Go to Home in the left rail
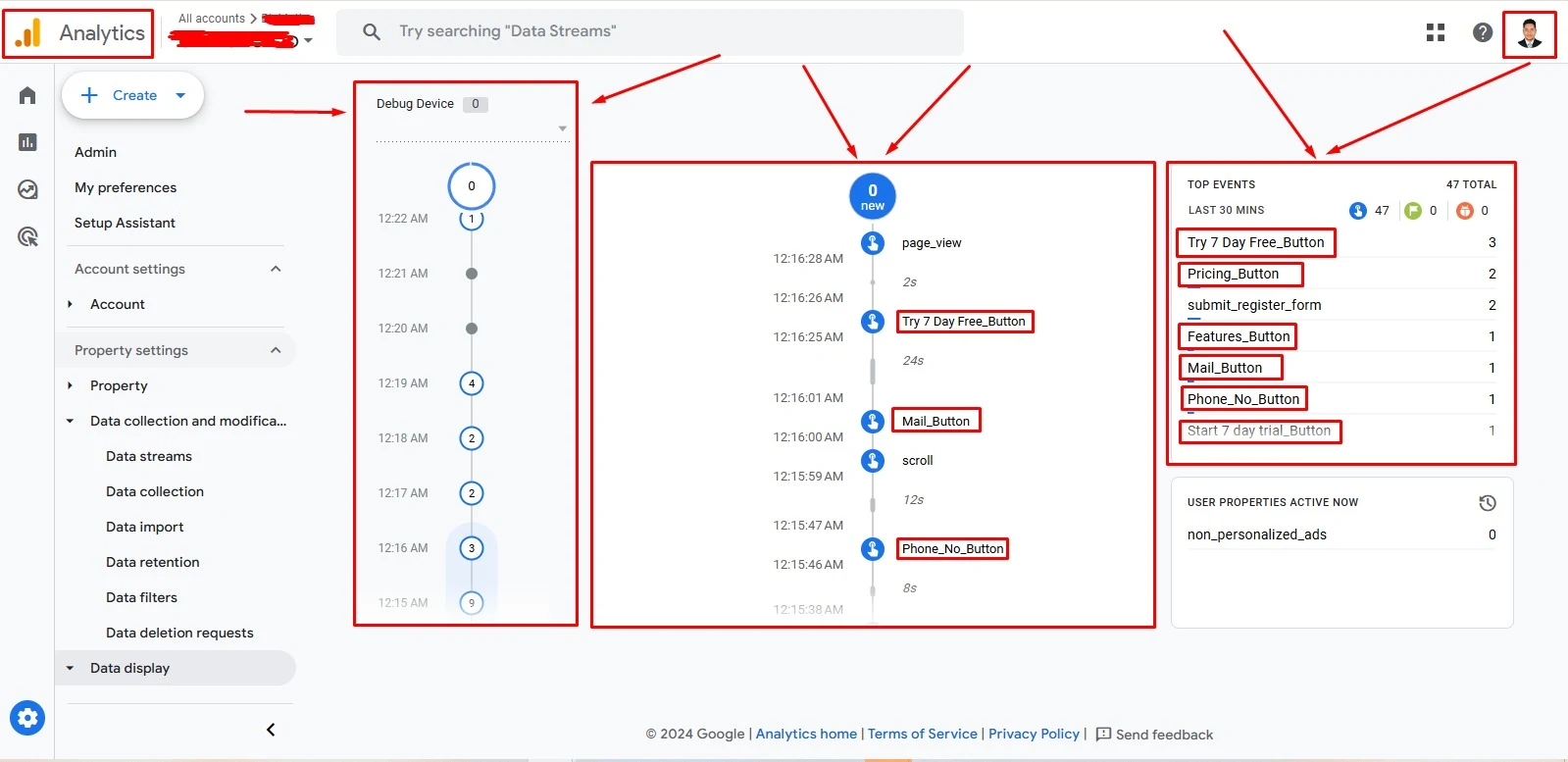The height and width of the screenshot is (762, 1568). [x=27, y=95]
